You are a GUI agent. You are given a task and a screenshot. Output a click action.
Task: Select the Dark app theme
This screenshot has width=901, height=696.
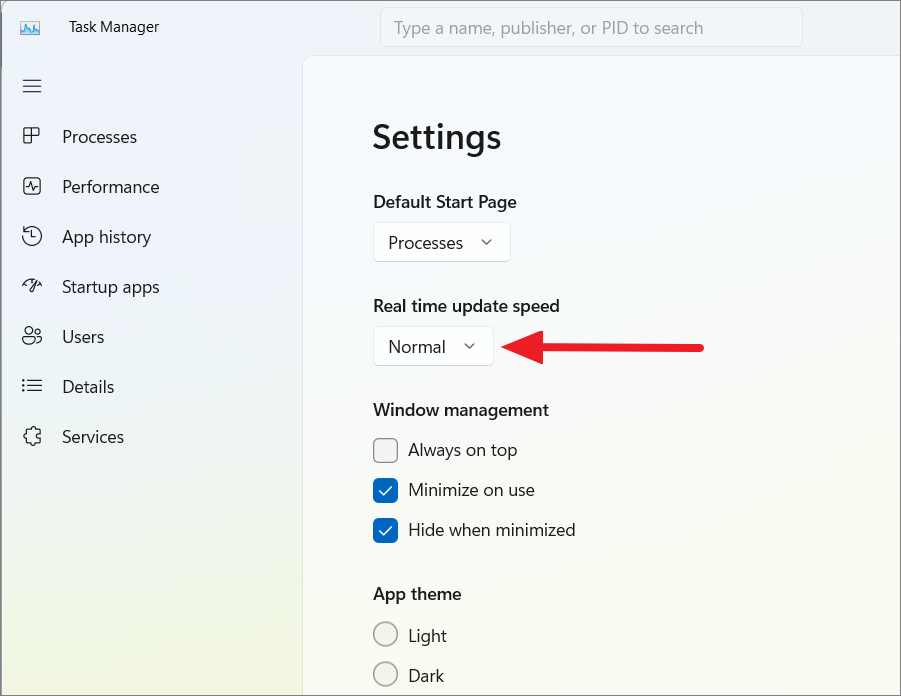click(x=386, y=674)
